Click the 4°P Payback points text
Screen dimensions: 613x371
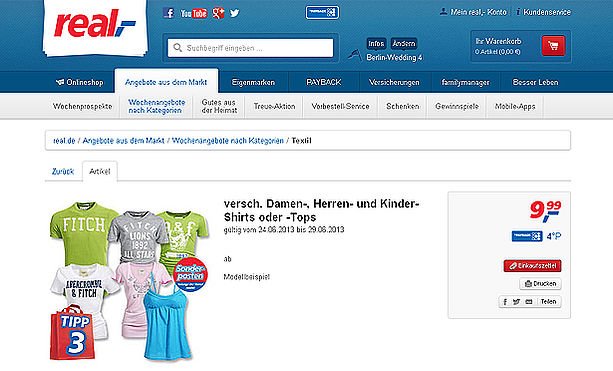(x=554, y=236)
